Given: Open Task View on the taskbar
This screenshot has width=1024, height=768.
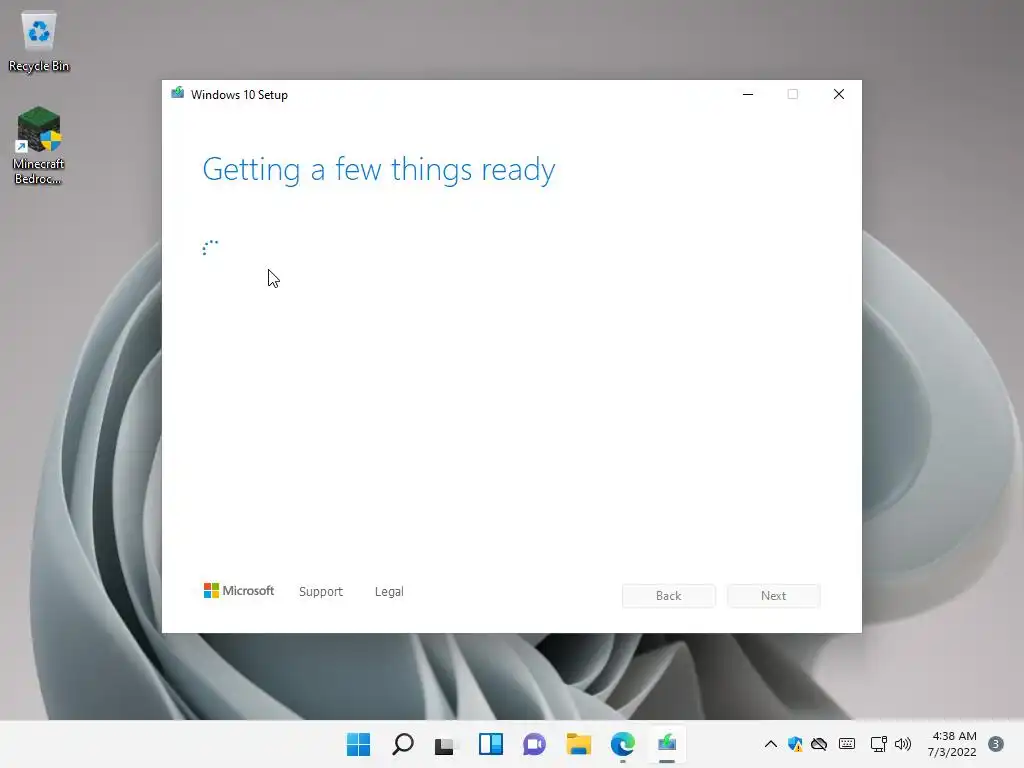Looking at the screenshot, I should click(x=446, y=744).
